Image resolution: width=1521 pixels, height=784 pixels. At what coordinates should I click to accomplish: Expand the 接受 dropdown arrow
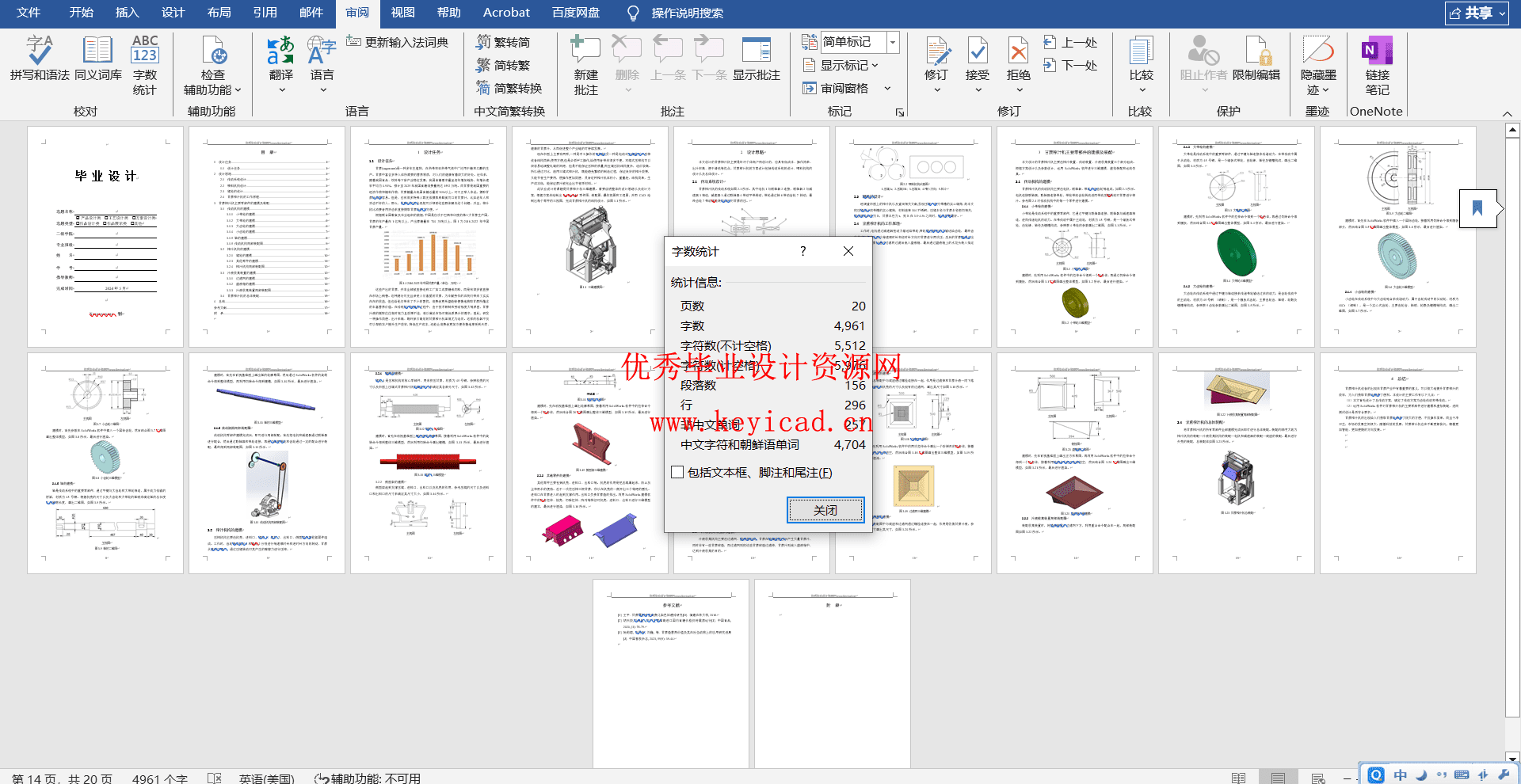click(x=978, y=90)
